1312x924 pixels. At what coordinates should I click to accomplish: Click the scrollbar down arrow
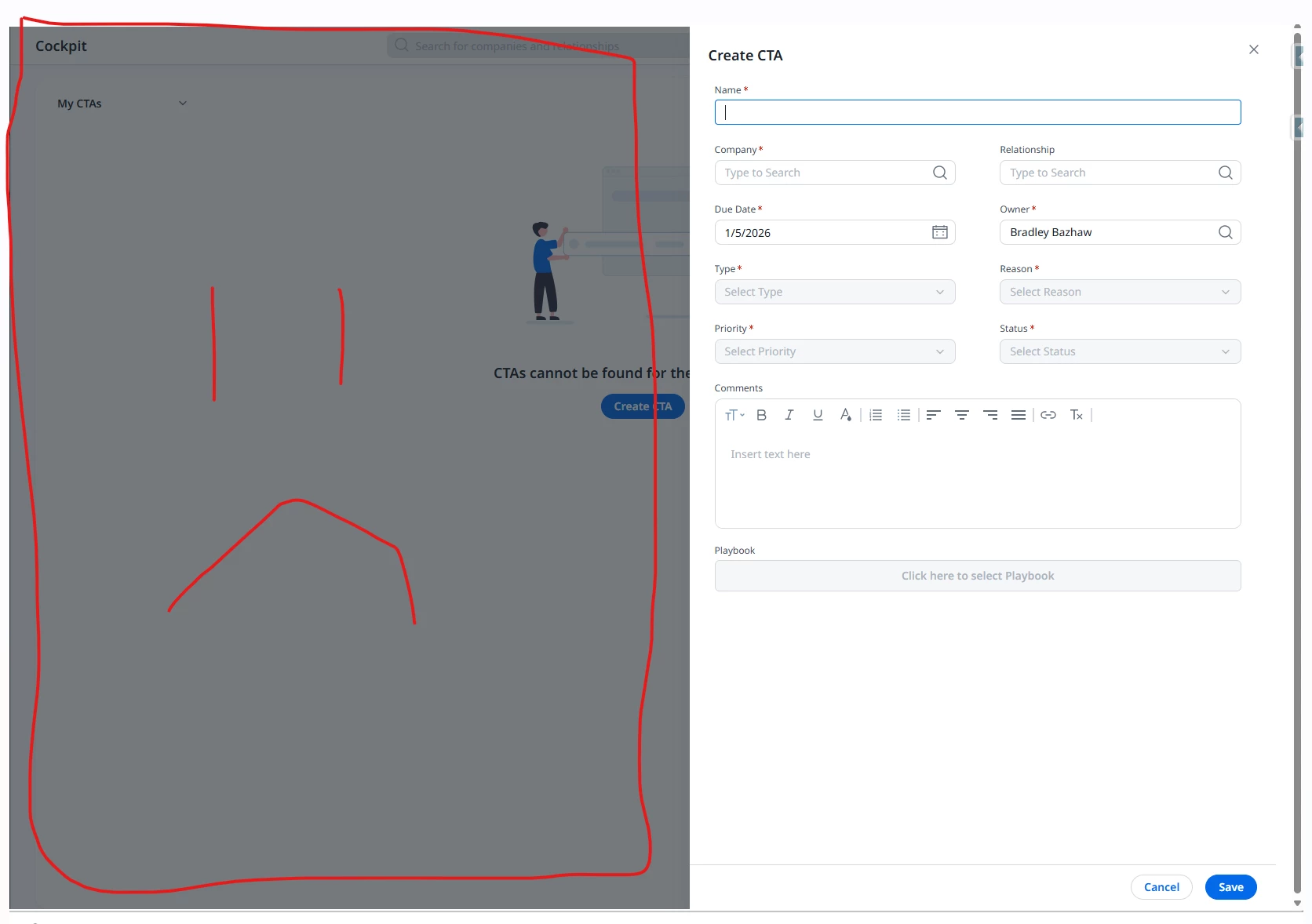[1297, 904]
